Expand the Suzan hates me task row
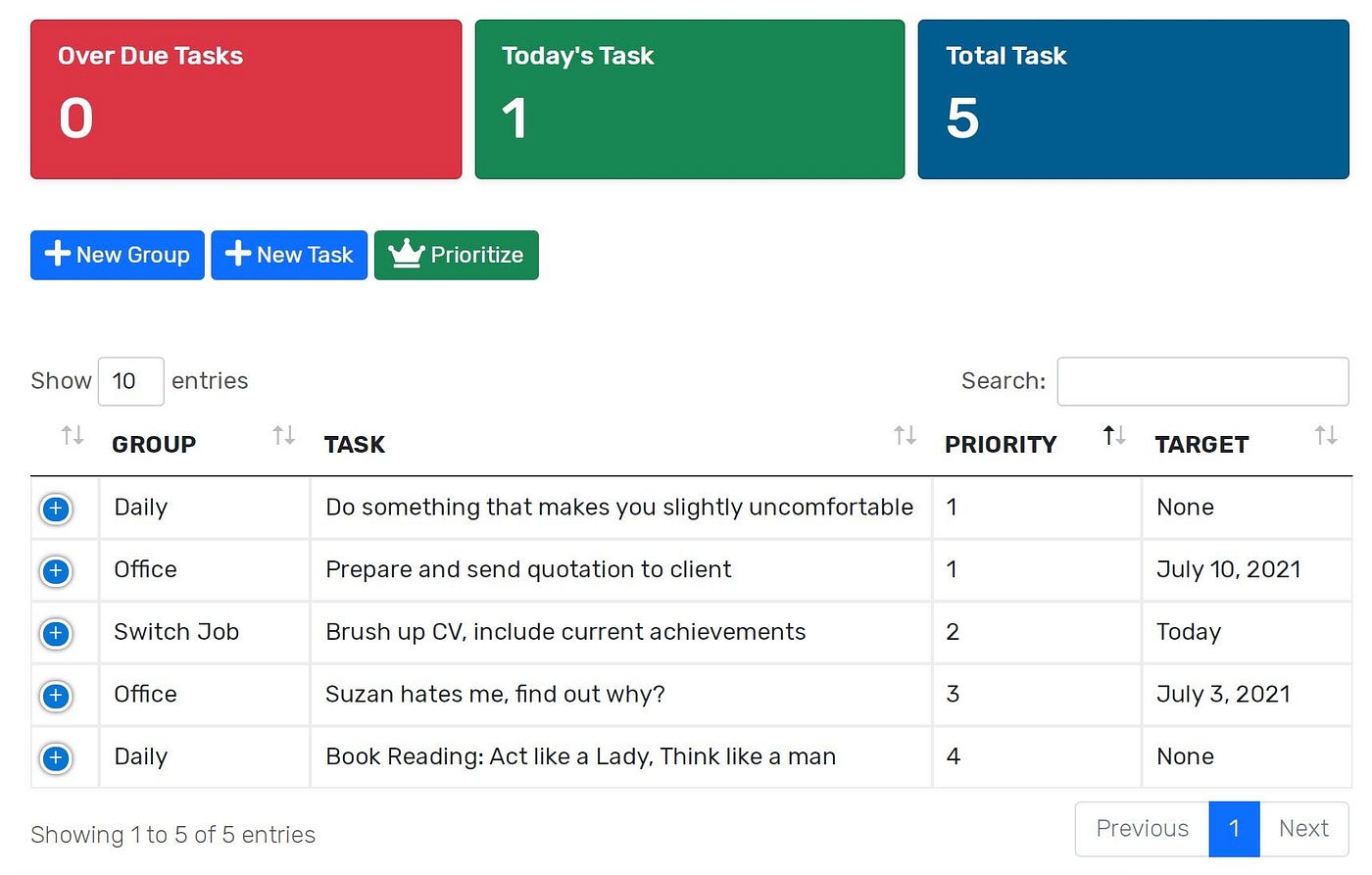1372x875 pixels. pos(56,696)
